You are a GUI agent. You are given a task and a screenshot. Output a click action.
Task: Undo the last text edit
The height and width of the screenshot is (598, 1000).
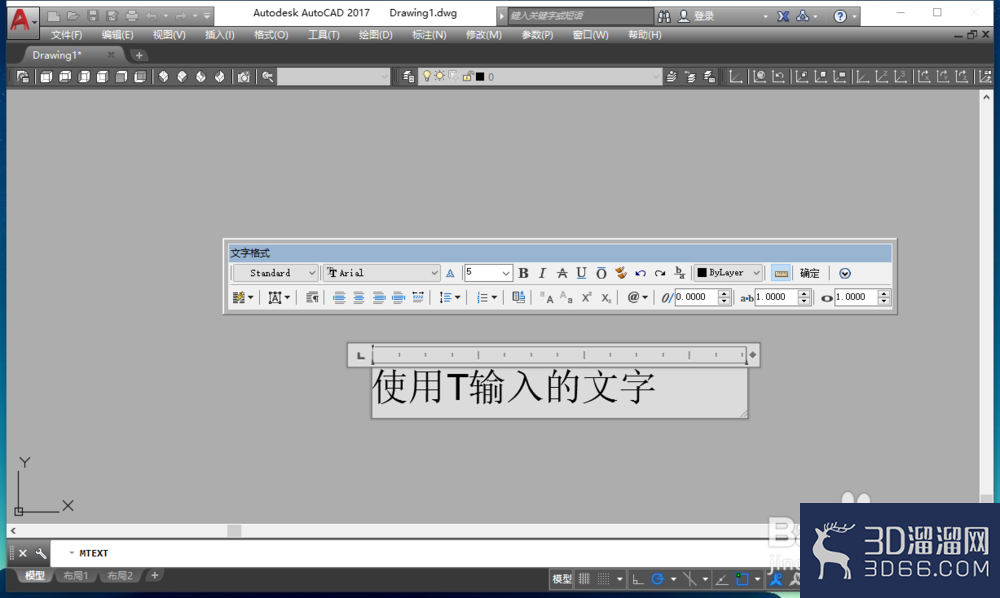click(640, 273)
